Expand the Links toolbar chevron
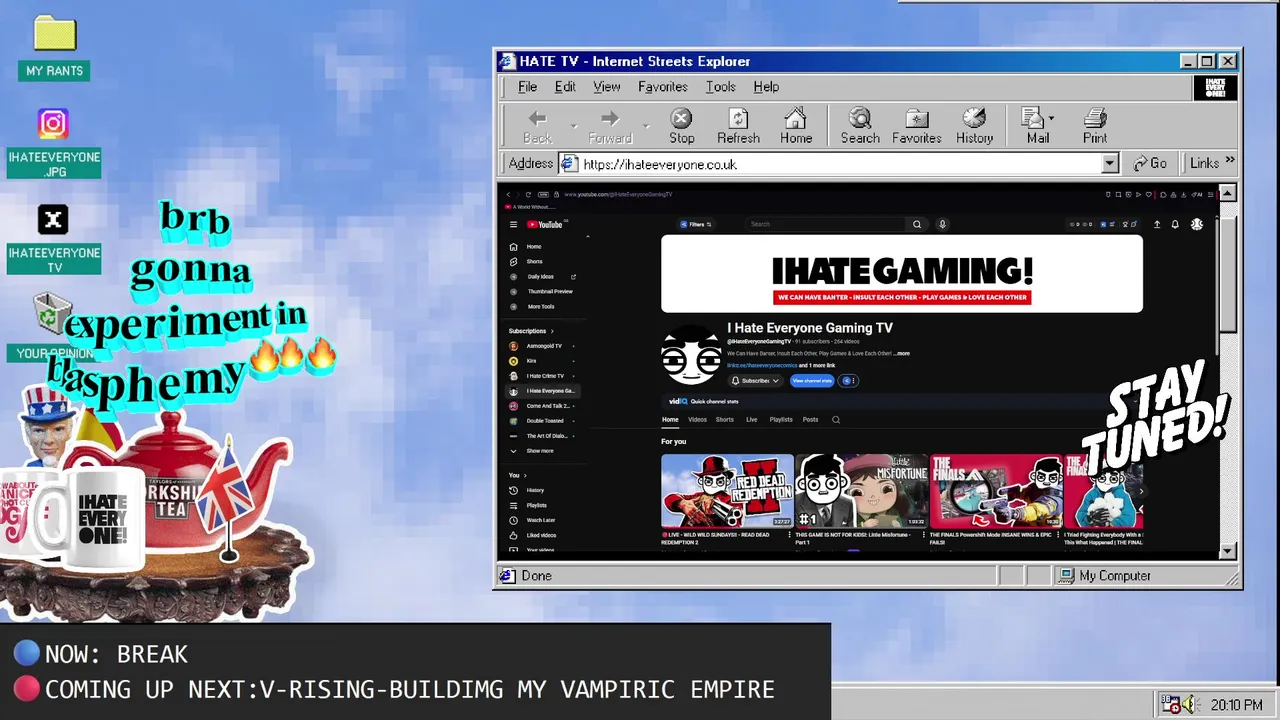The width and height of the screenshot is (1280, 720). (x=1229, y=161)
